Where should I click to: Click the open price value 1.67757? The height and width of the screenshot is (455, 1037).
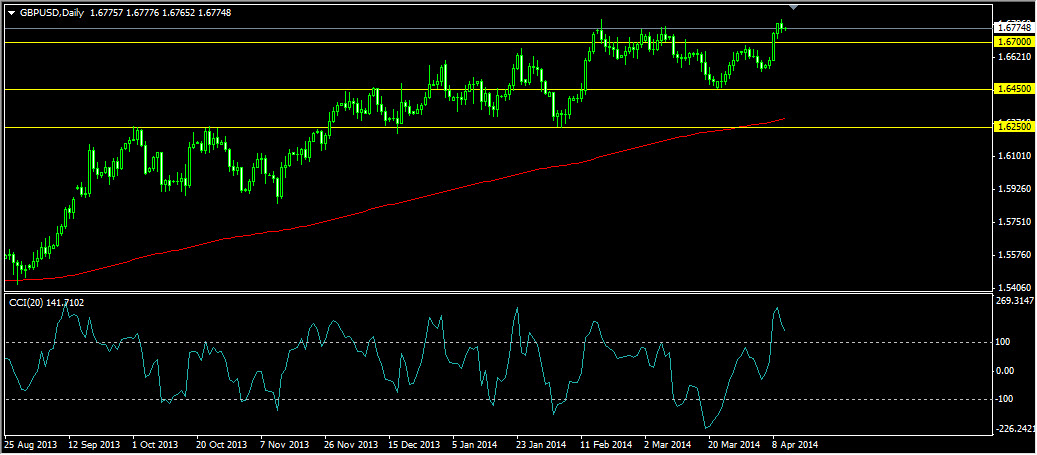[x=104, y=13]
